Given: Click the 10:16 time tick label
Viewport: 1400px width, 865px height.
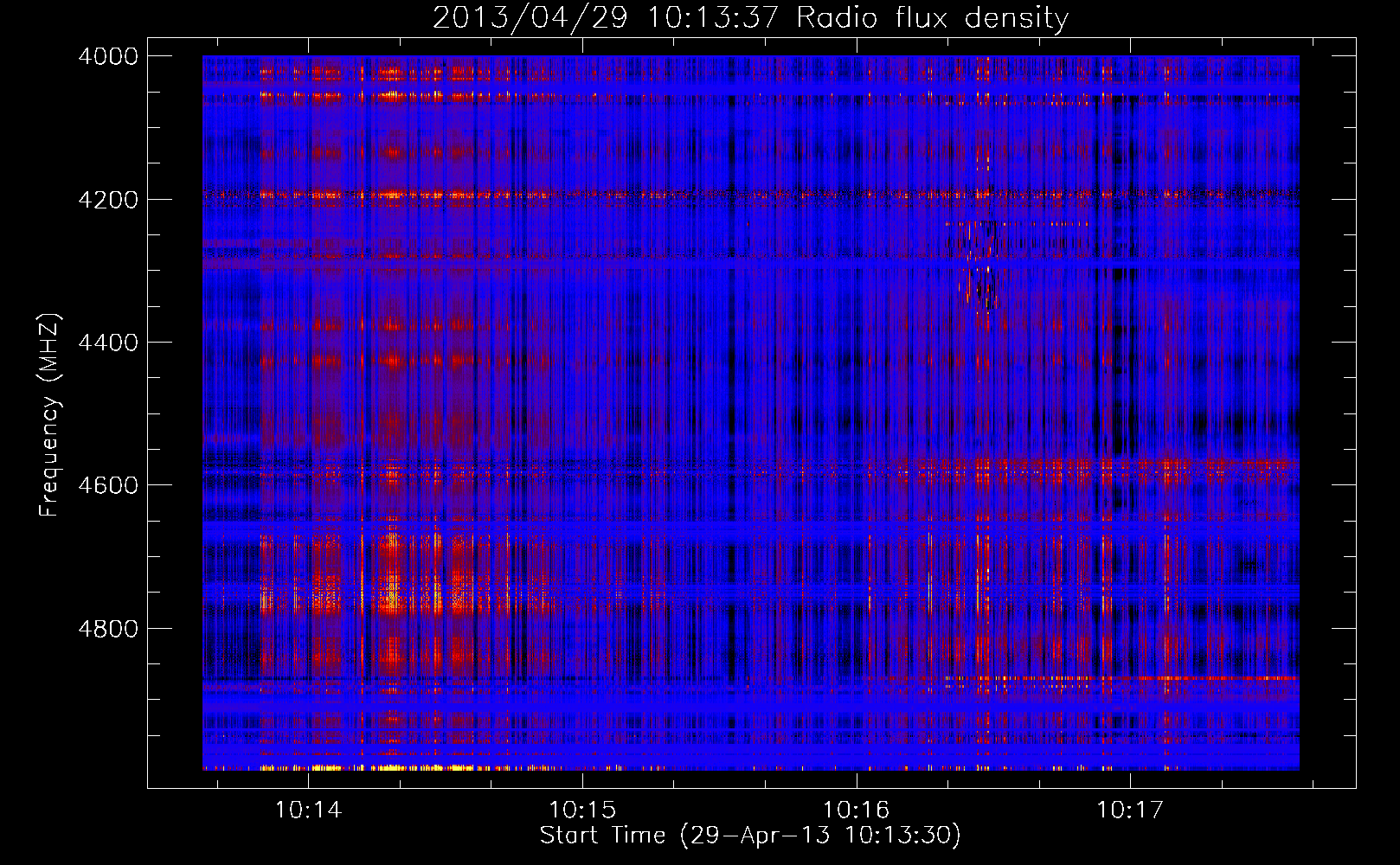Looking at the screenshot, I should (856, 811).
